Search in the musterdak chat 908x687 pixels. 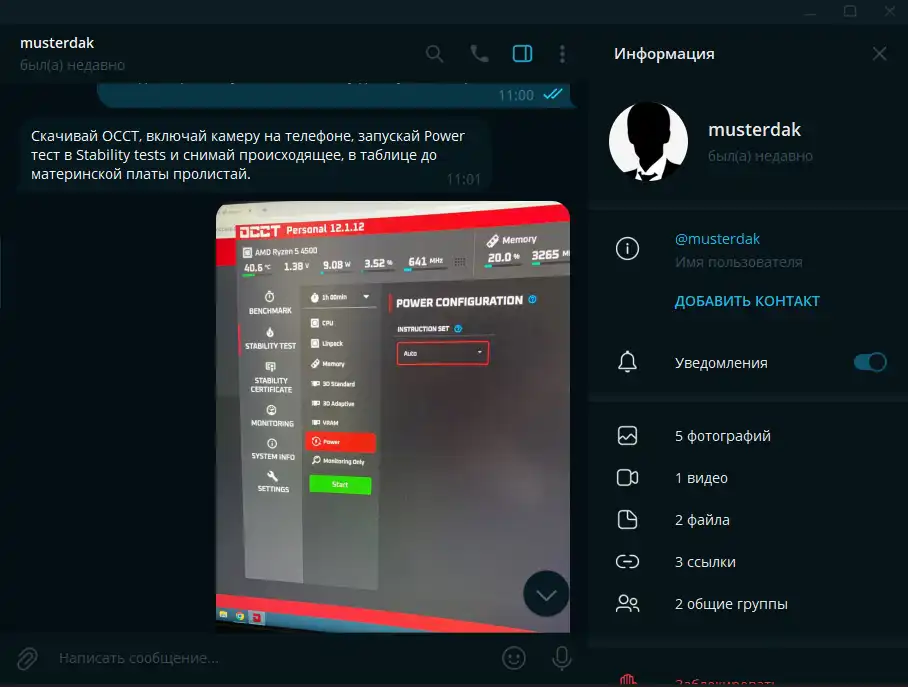(x=434, y=54)
